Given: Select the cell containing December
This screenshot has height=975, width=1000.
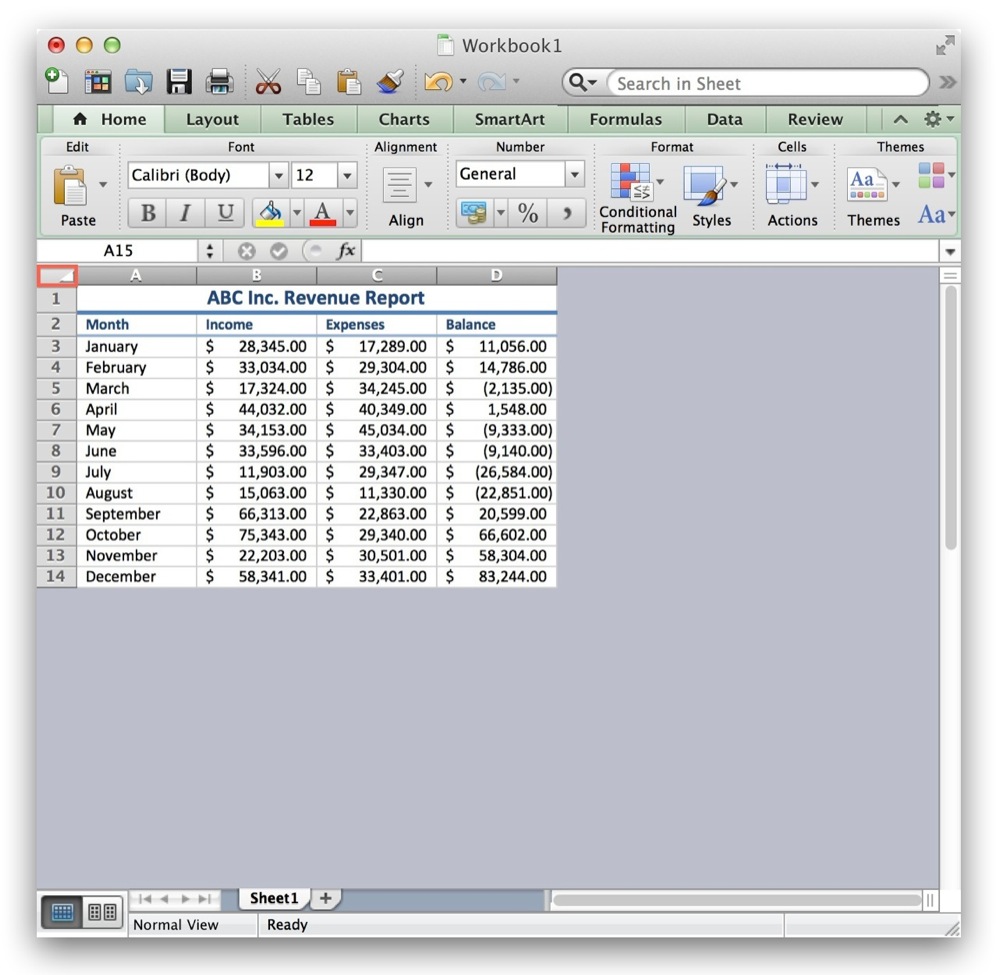Looking at the screenshot, I should (x=136, y=576).
